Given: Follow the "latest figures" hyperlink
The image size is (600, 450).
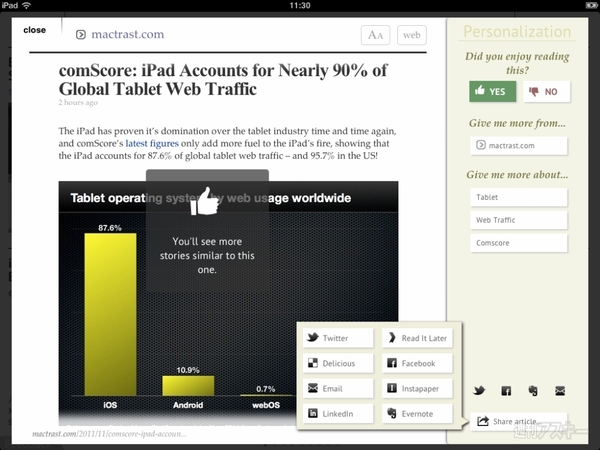Looking at the screenshot, I should 152,143.
